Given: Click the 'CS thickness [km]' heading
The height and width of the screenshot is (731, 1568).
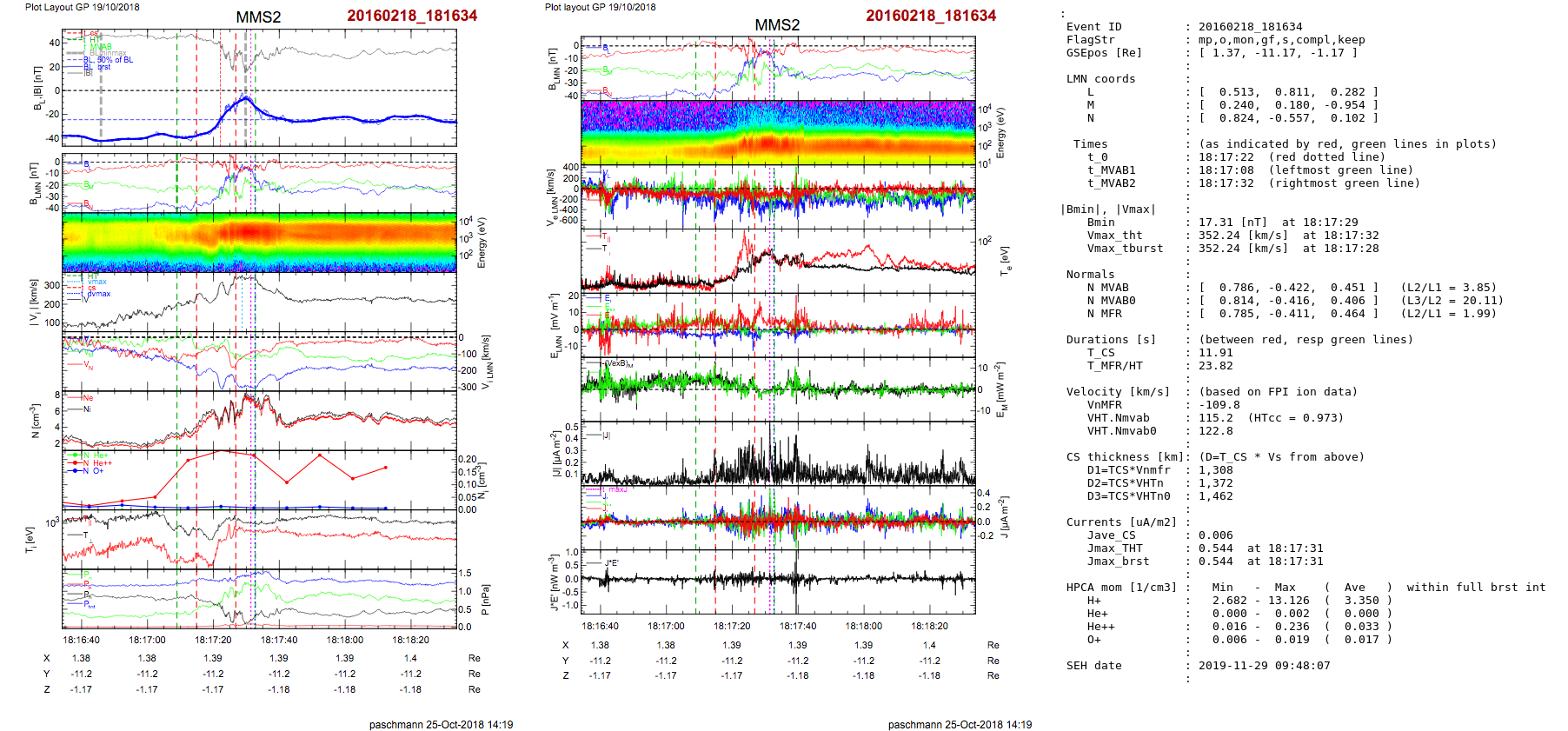Looking at the screenshot, I should pos(1126,457).
